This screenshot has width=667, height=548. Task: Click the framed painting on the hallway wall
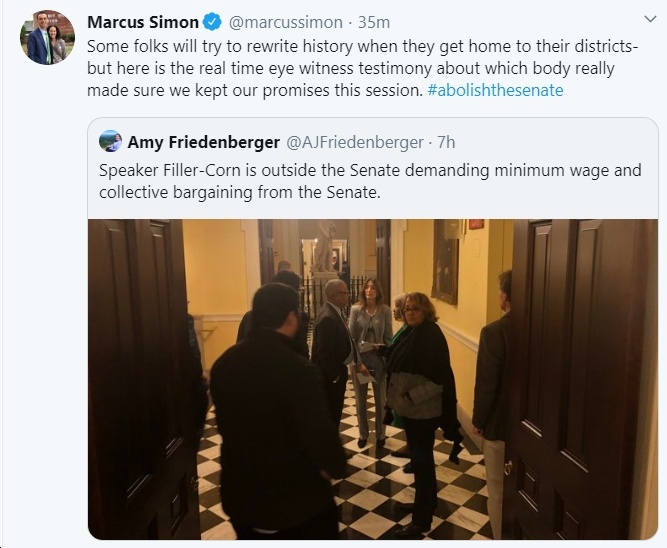click(445, 263)
